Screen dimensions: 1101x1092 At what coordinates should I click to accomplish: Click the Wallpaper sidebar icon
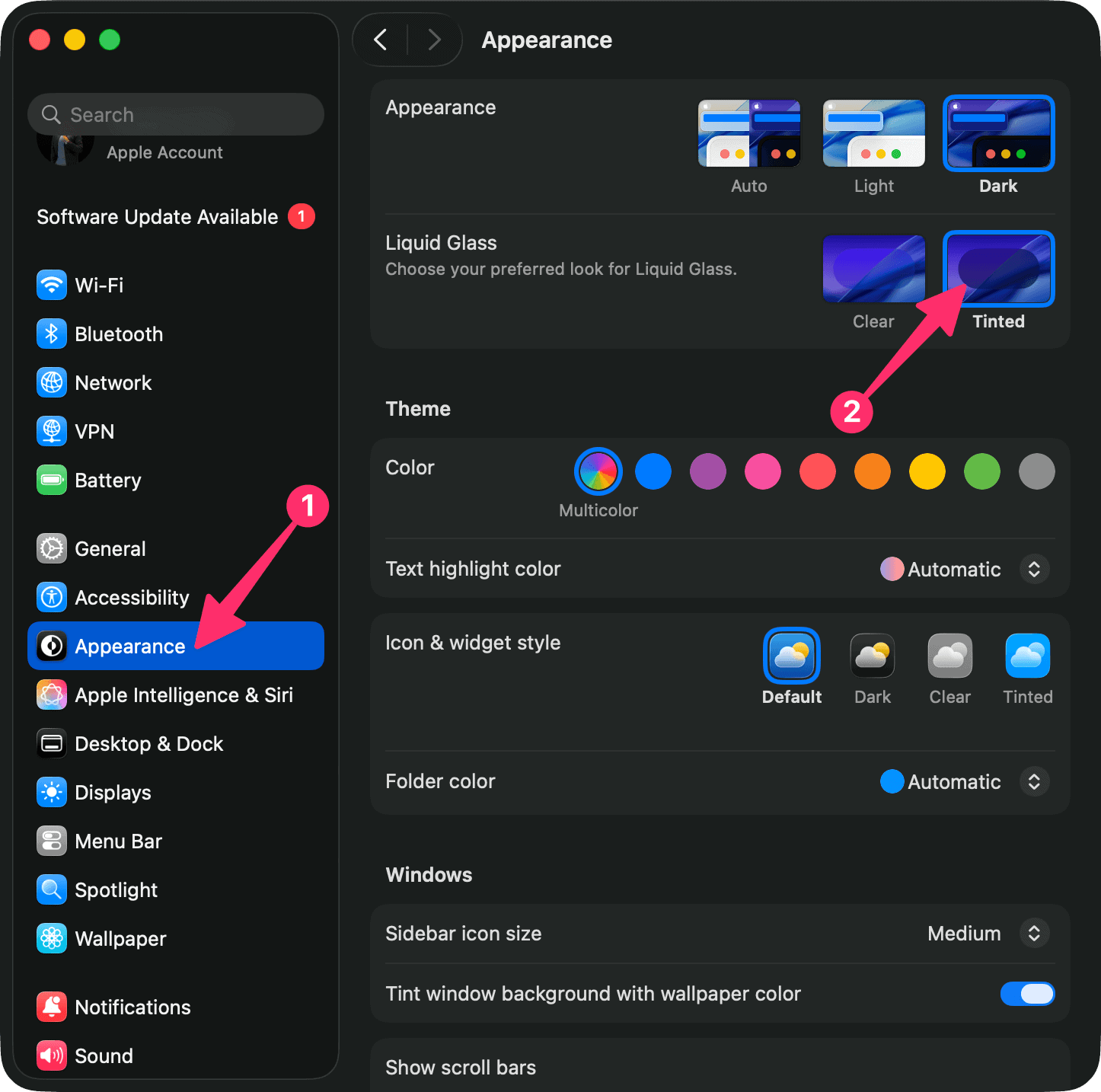(x=52, y=938)
